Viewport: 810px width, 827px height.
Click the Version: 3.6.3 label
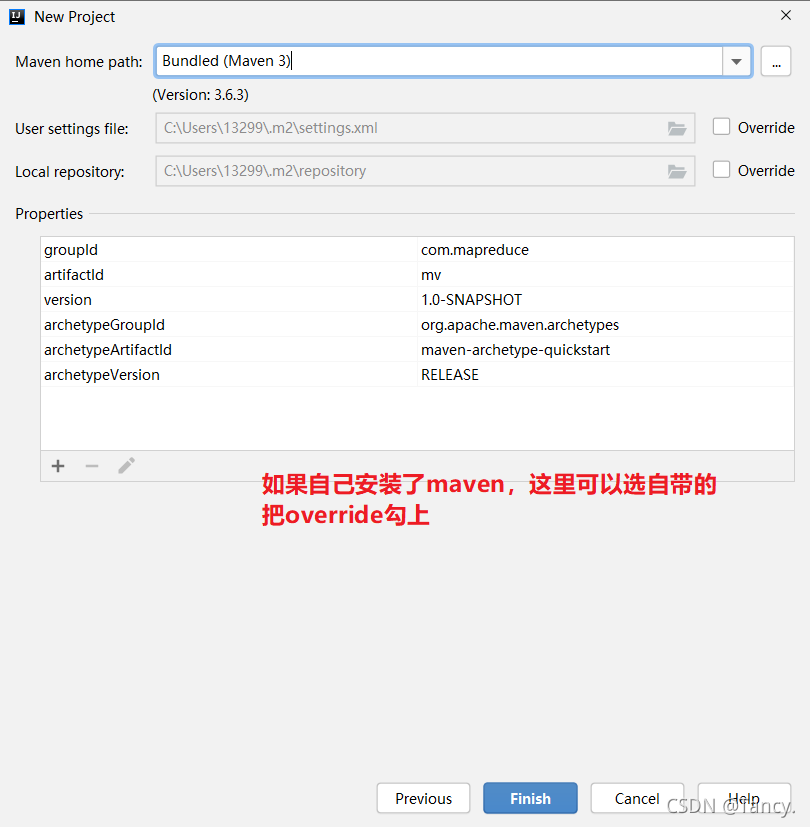click(200, 95)
